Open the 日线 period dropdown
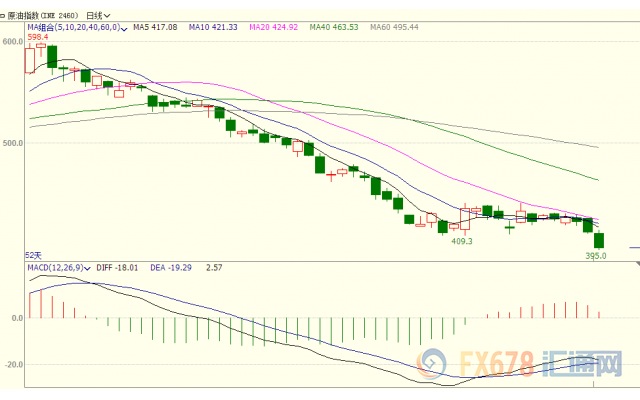This screenshot has width=640, height=400. [98, 16]
